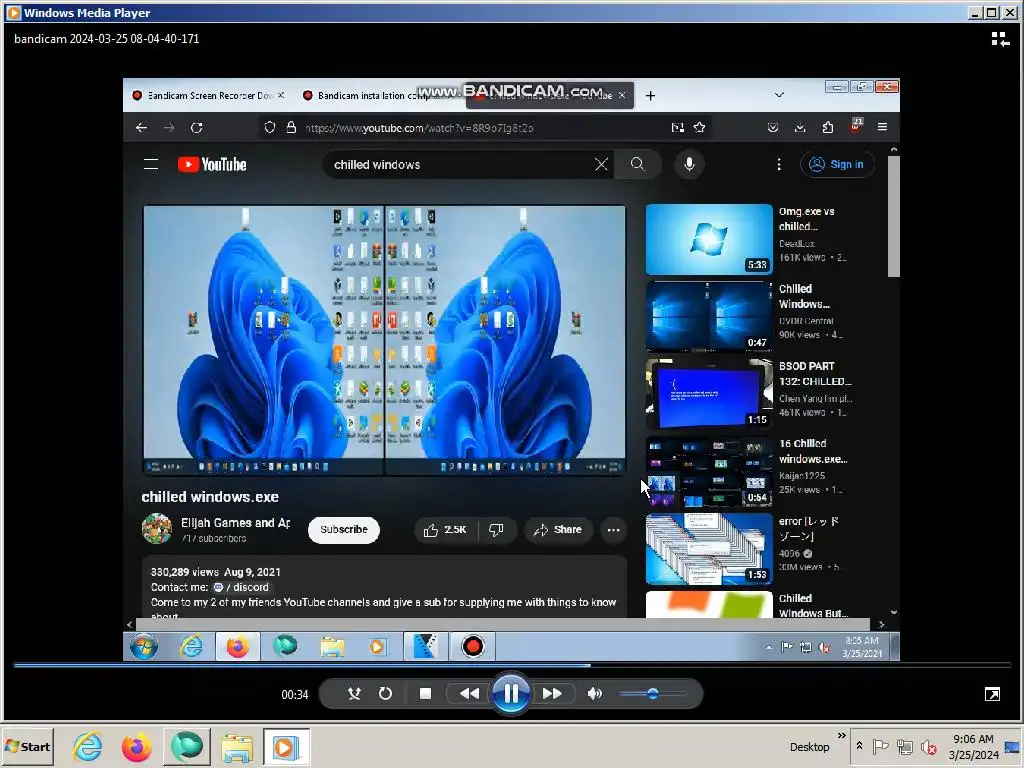Click the Elijah Games channel avatar
This screenshot has width=1024, height=768.
pos(157,529)
